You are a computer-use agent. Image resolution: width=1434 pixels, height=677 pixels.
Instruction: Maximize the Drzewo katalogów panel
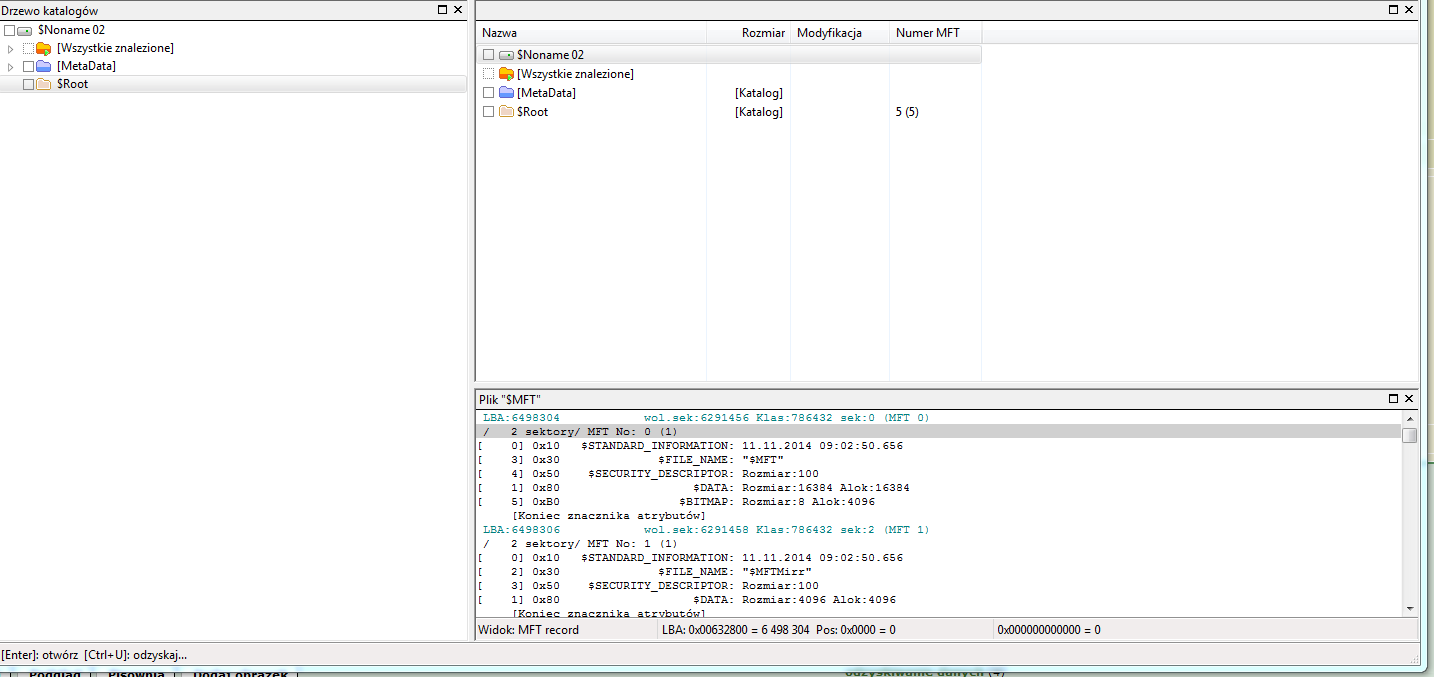pyautogui.click(x=443, y=9)
